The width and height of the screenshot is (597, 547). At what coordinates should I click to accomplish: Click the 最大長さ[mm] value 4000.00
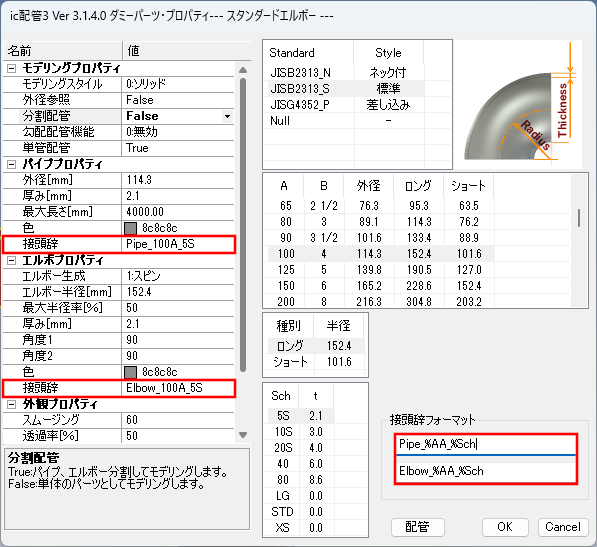pyautogui.click(x=178, y=212)
